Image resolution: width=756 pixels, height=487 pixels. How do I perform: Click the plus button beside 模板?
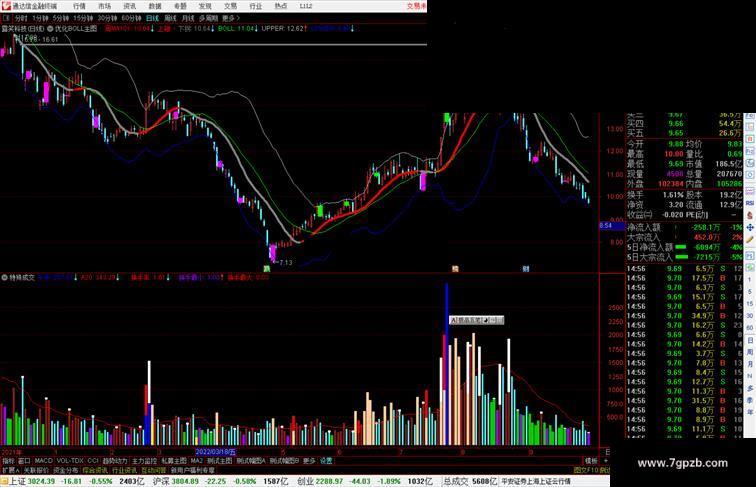pyautogui.click(x=606, y=461)
